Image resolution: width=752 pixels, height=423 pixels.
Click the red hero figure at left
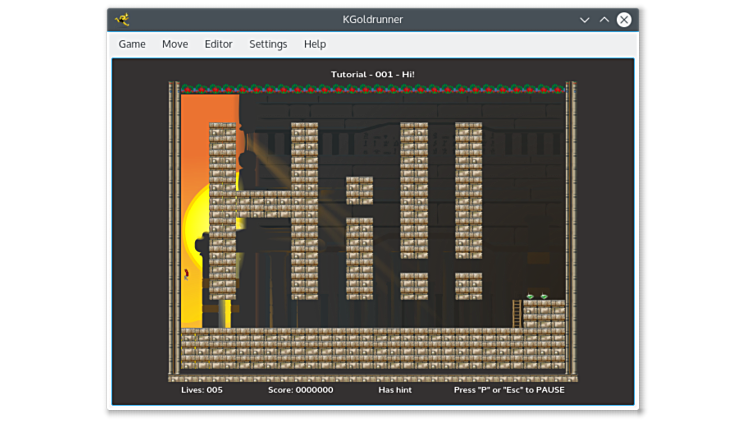[x=186, y=274]
